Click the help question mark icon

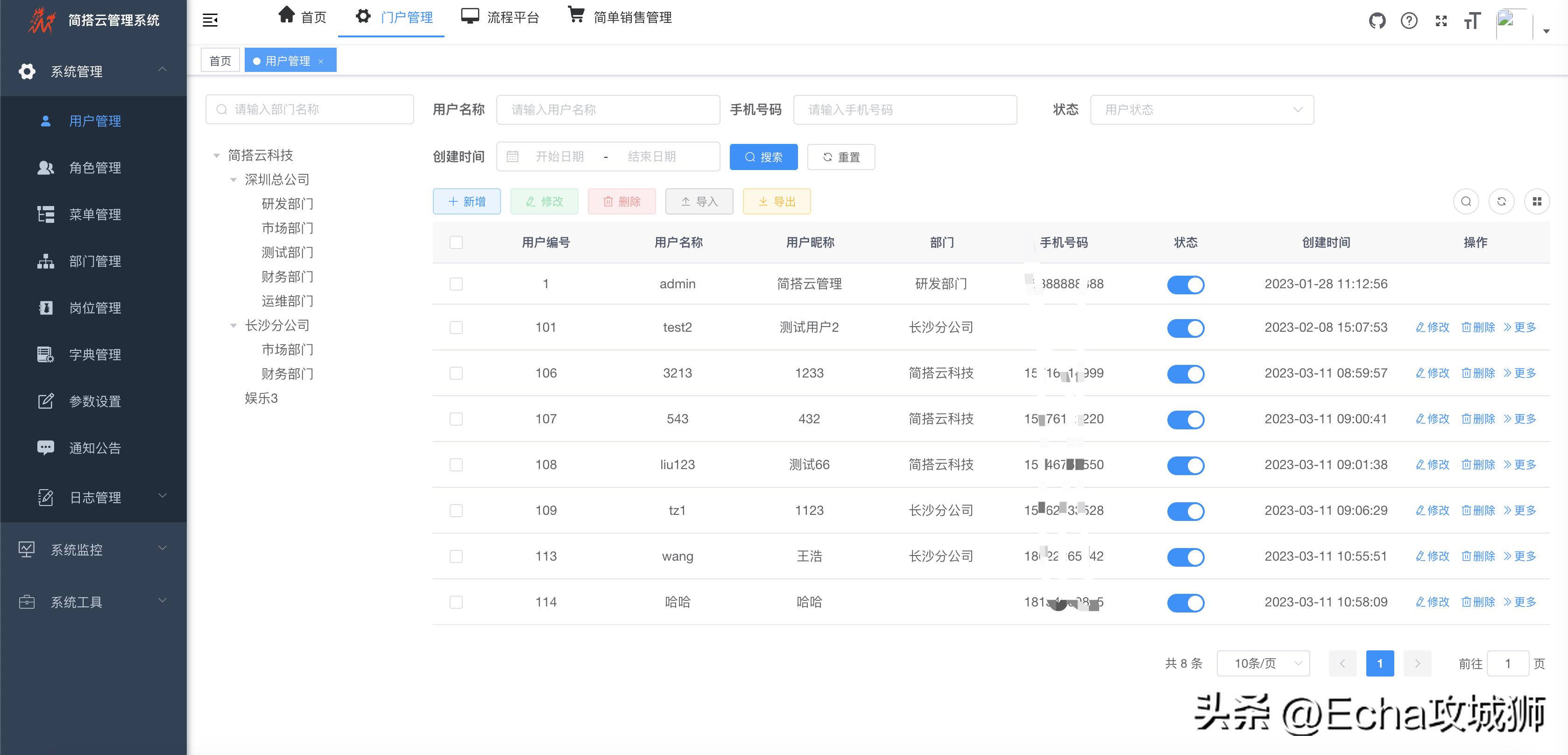pyautogui.click(x=1409, y=20)
